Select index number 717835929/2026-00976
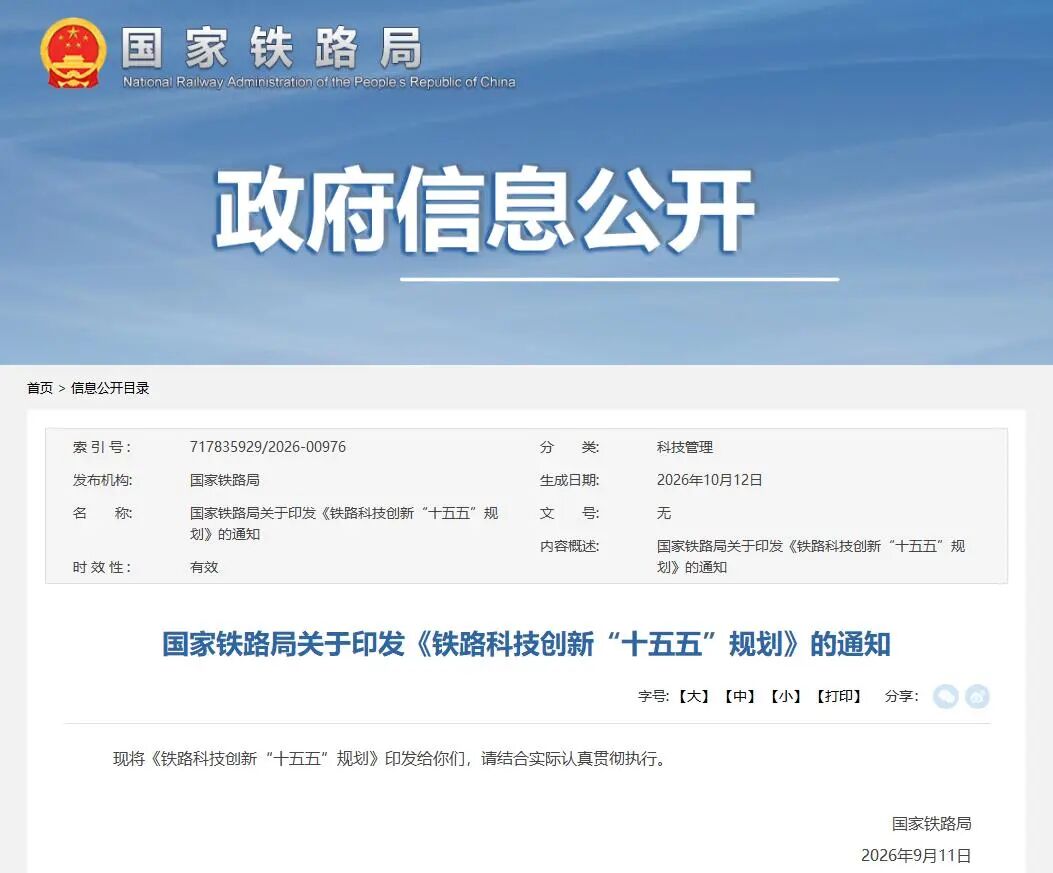 (x=268, y=447)
